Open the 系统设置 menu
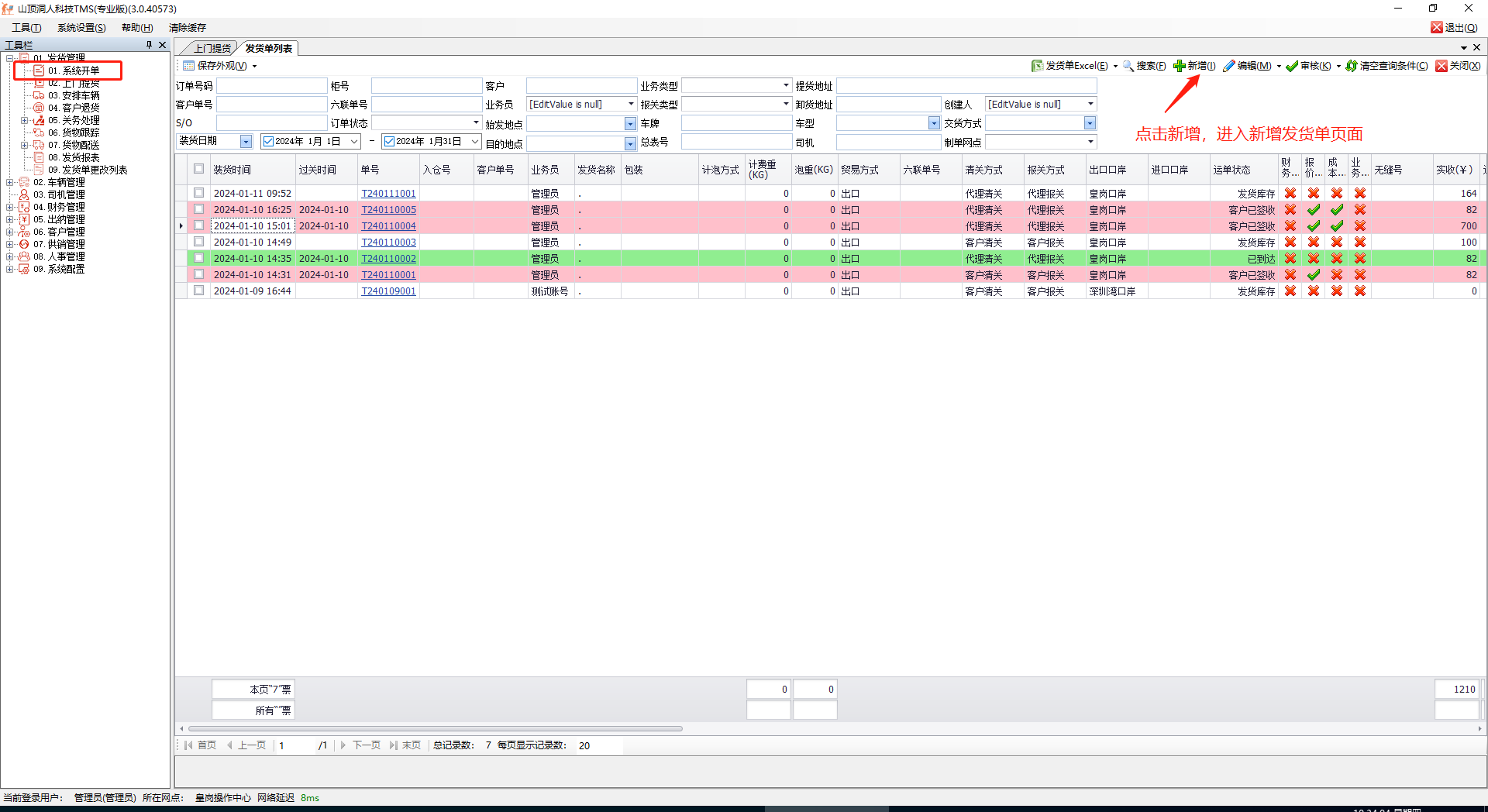Screen dimensions: 1488x812 [81, 27]
